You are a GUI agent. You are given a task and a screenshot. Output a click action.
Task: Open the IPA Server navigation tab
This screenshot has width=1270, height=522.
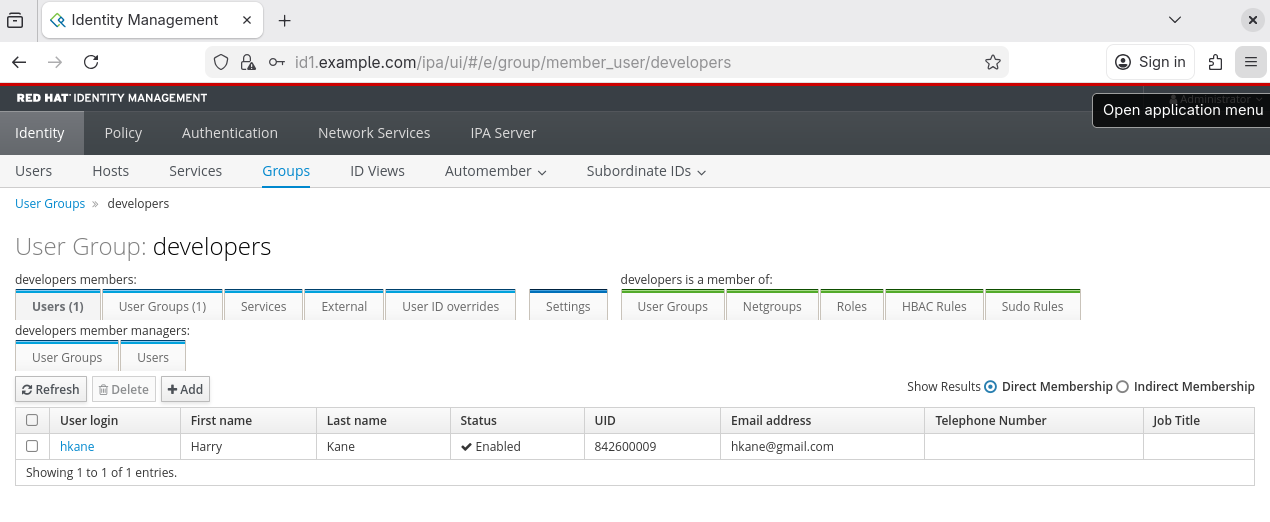[503, 133]
